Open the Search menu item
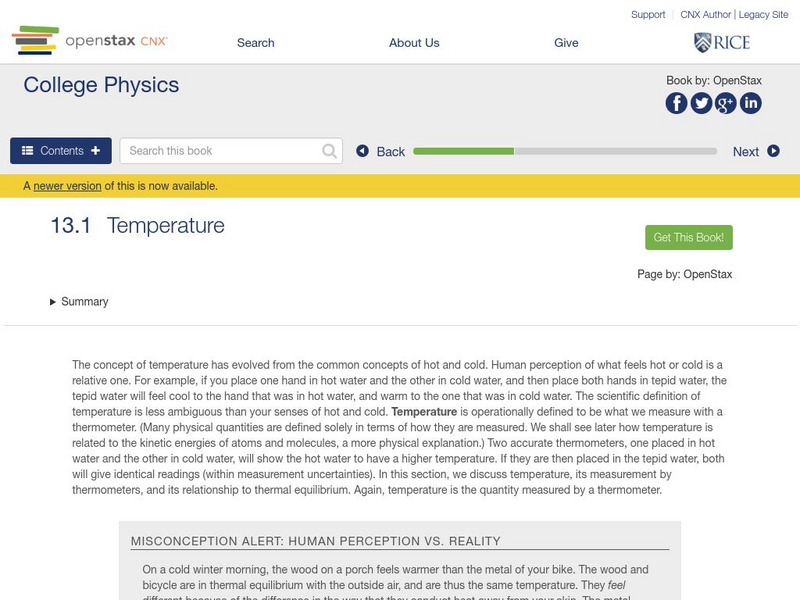The width and height of the screenshot is (800, 600). pos(255,43)
